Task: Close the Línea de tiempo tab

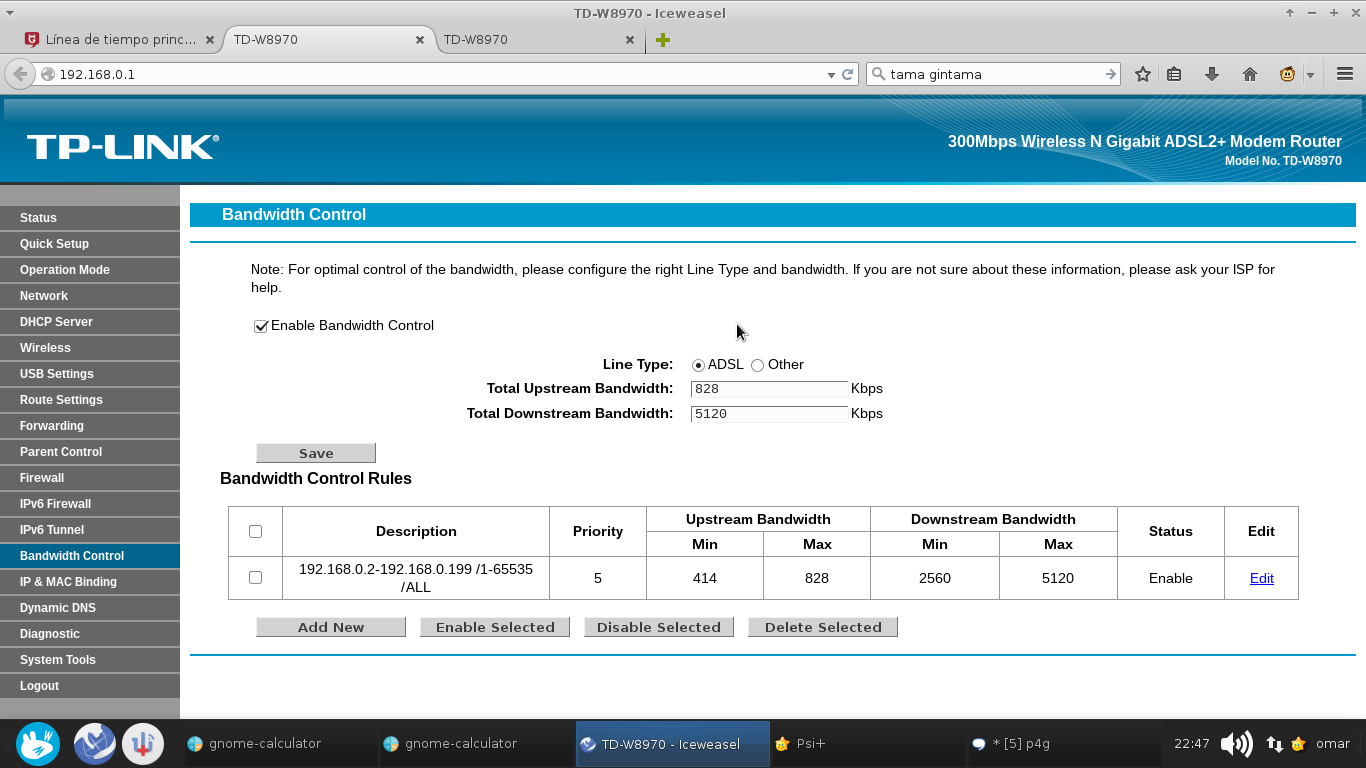Action: [210, 40]
